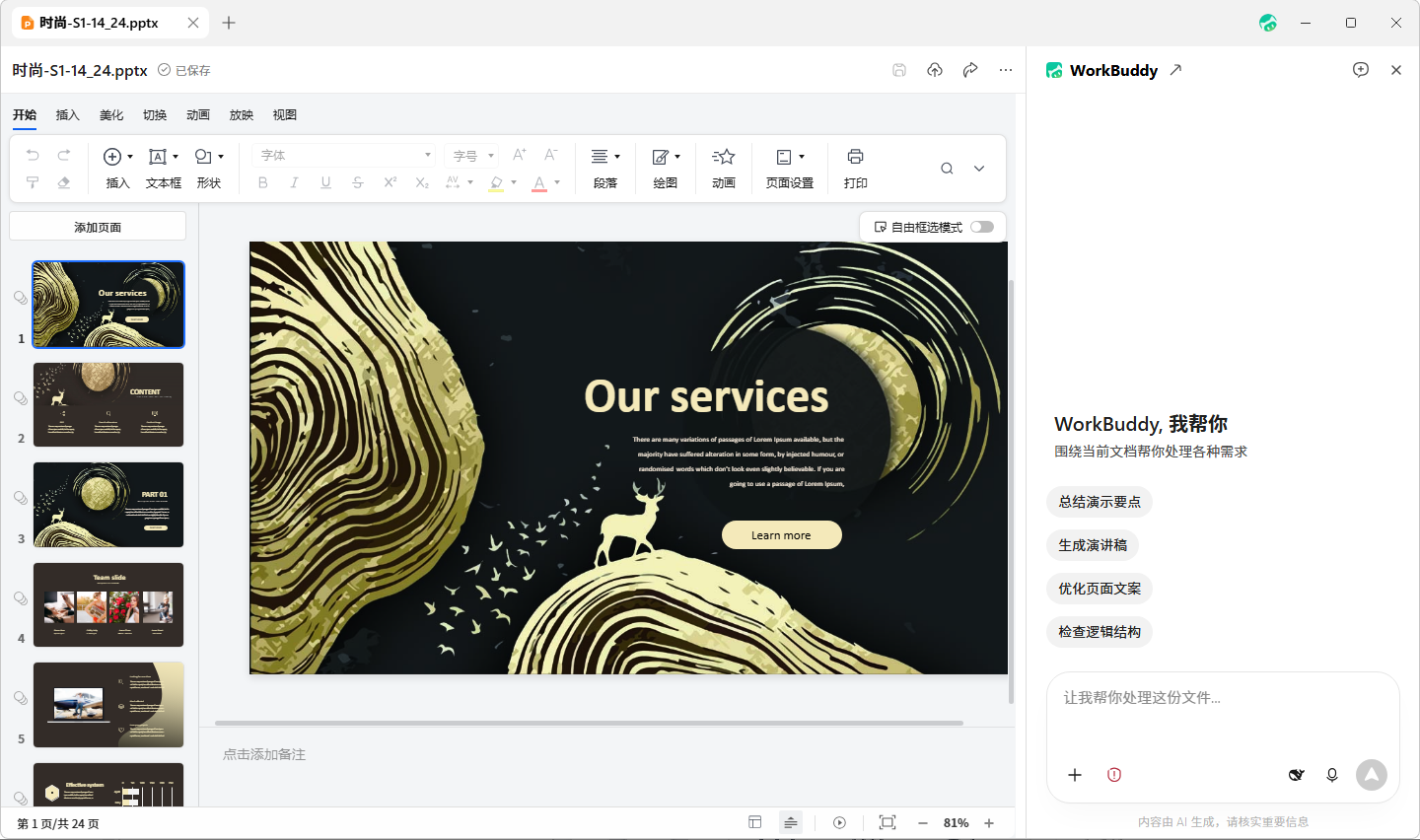This screenshot has width=1420, height=840.
Task: Click the 添加页面 button
Action: (x=98, y=227)
